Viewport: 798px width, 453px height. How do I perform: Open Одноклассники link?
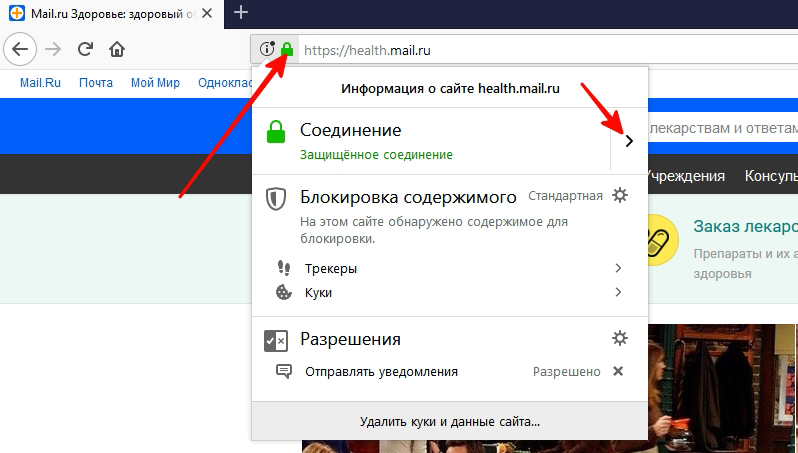point(225,83)
